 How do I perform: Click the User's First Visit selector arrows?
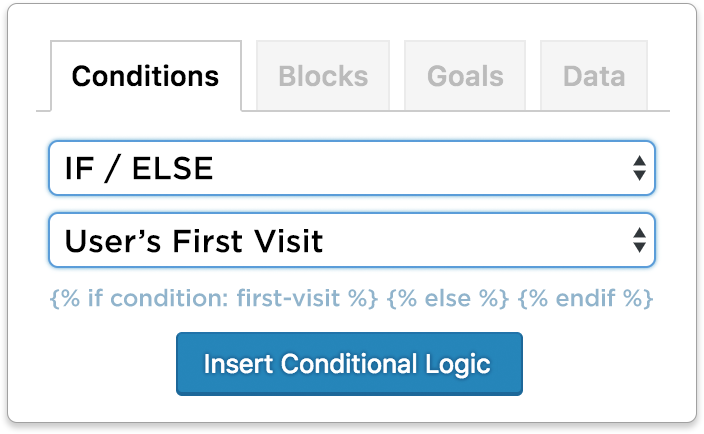pos(639,240)
